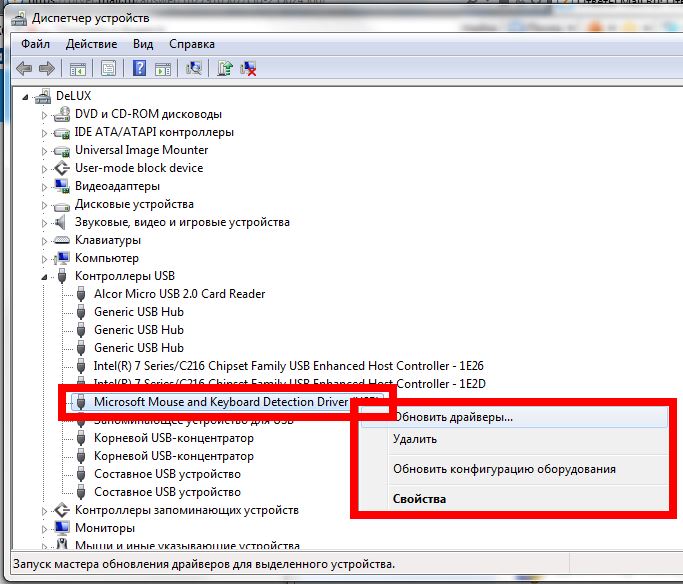Screen dimensions: 683x584
Task: Open the Действие menu
Action: [x=91, y=44]
